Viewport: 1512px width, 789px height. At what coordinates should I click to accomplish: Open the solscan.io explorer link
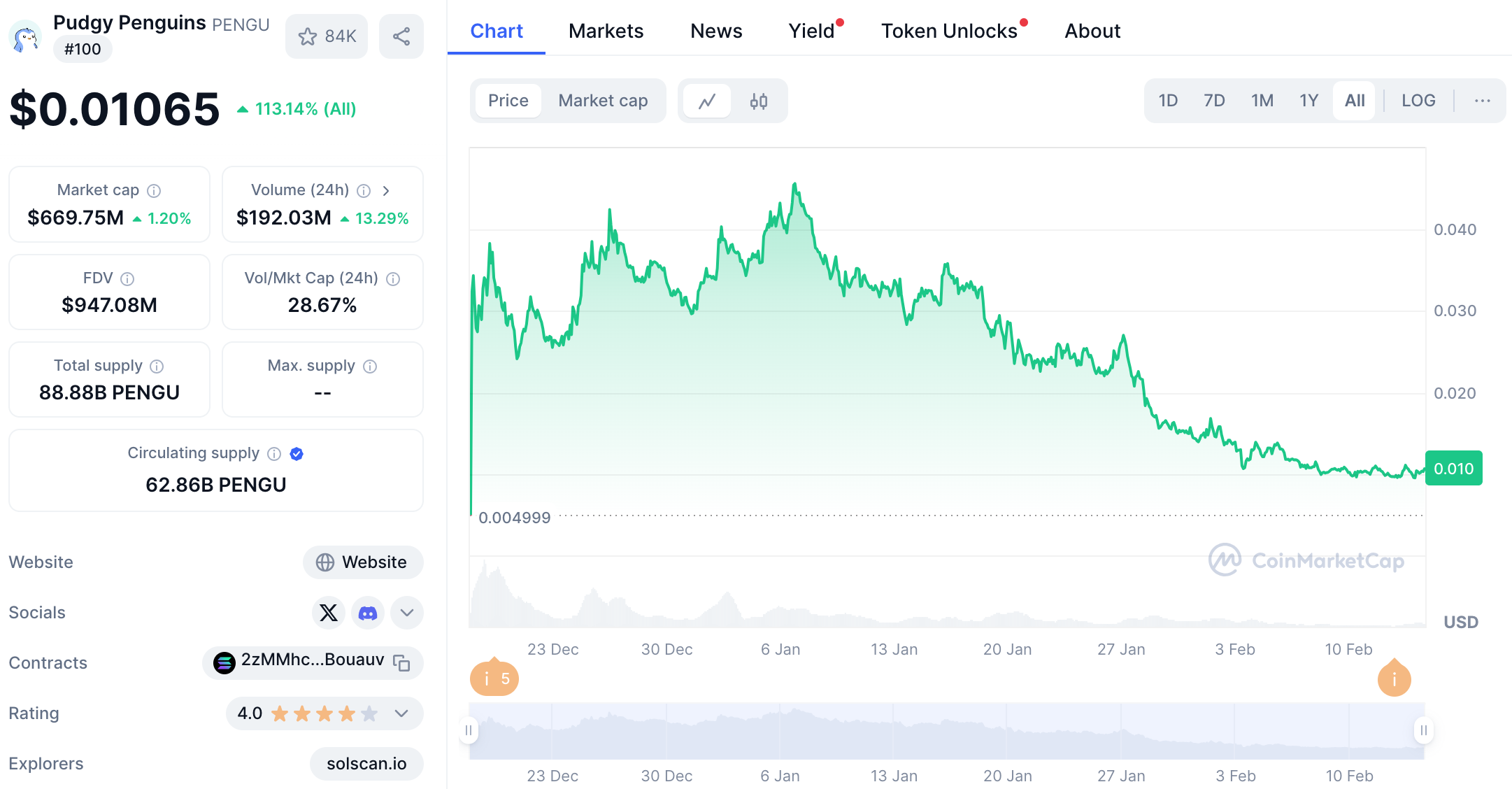click(x=366, y=764)
